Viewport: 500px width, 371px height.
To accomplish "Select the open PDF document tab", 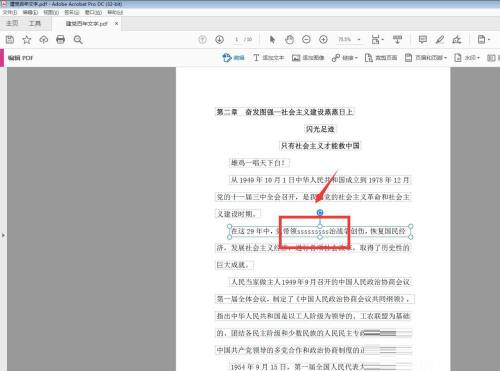I will click(x=86, y=24).
